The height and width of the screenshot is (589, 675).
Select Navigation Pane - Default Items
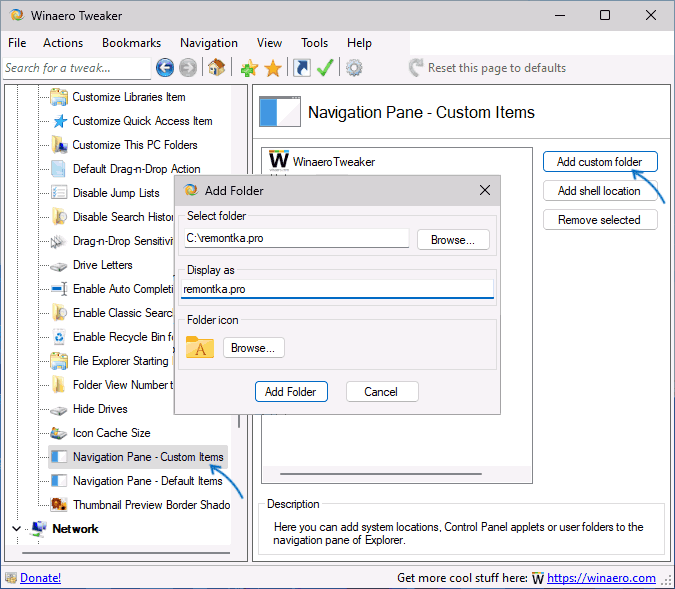click(148, 480)
